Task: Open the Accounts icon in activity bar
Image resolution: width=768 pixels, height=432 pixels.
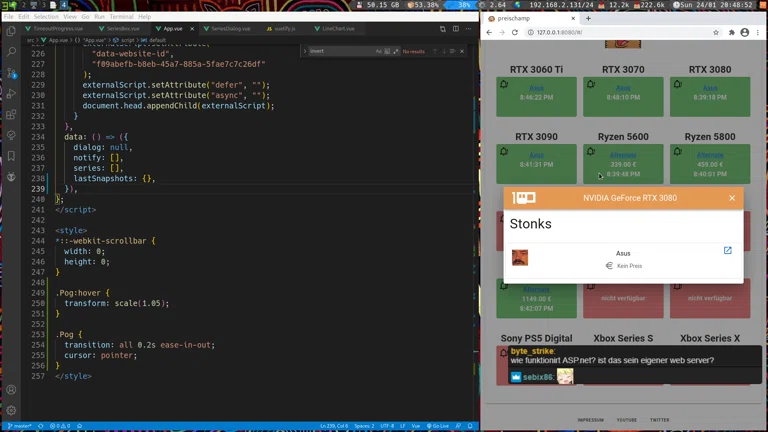Action: (11, 390)
